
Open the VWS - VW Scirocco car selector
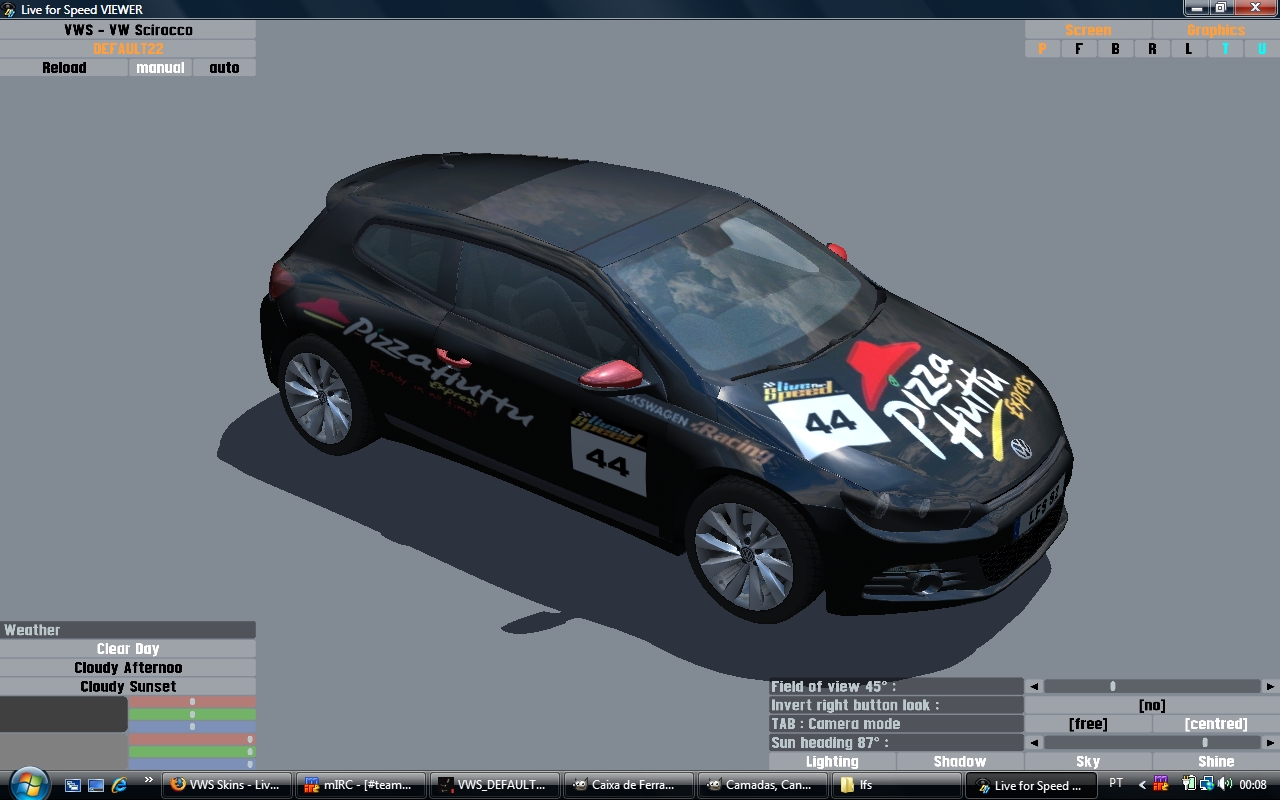click(x=128, y=30)
